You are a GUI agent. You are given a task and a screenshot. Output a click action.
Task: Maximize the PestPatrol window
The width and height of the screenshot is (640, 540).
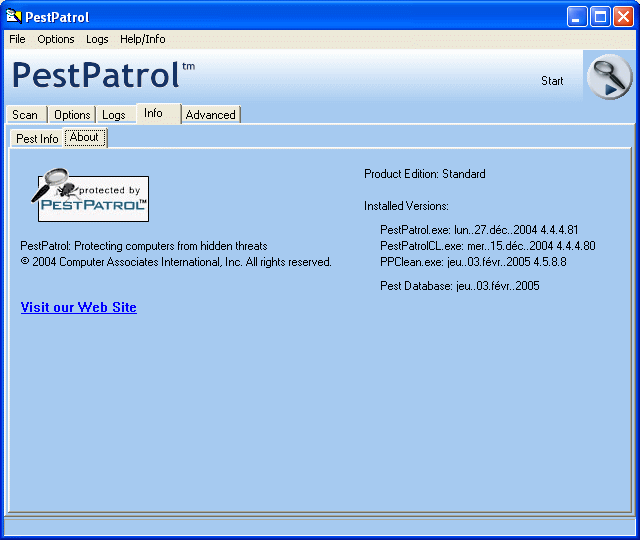[x=600, y=17]
